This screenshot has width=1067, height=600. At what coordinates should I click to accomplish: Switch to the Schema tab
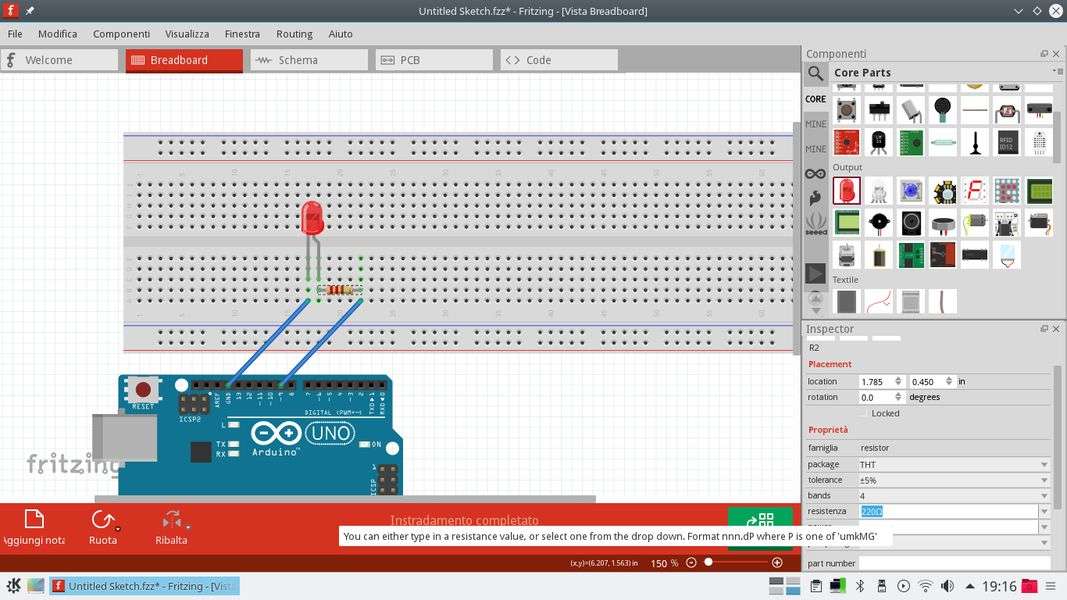[x=308, y=60]
